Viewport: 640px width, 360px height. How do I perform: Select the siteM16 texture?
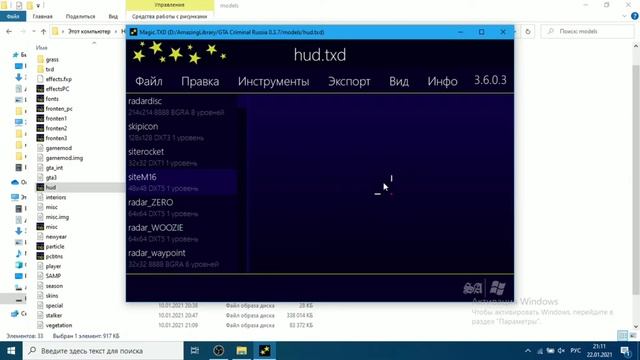click(x=182, y=182)
